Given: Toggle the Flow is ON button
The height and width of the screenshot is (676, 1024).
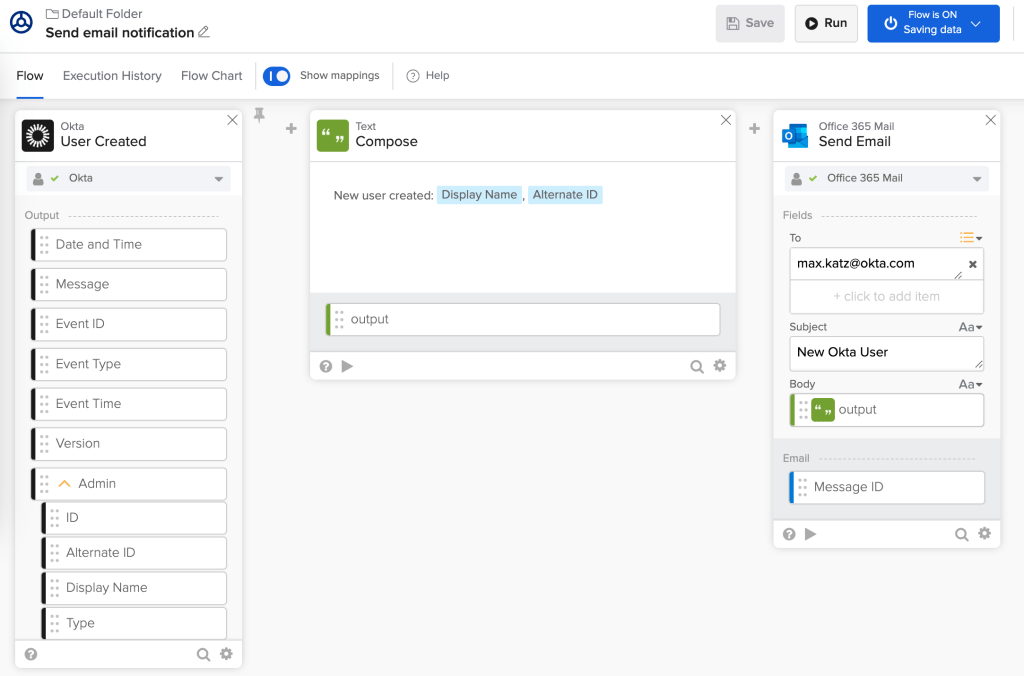Looking at the screenshot, I should 932,23.
